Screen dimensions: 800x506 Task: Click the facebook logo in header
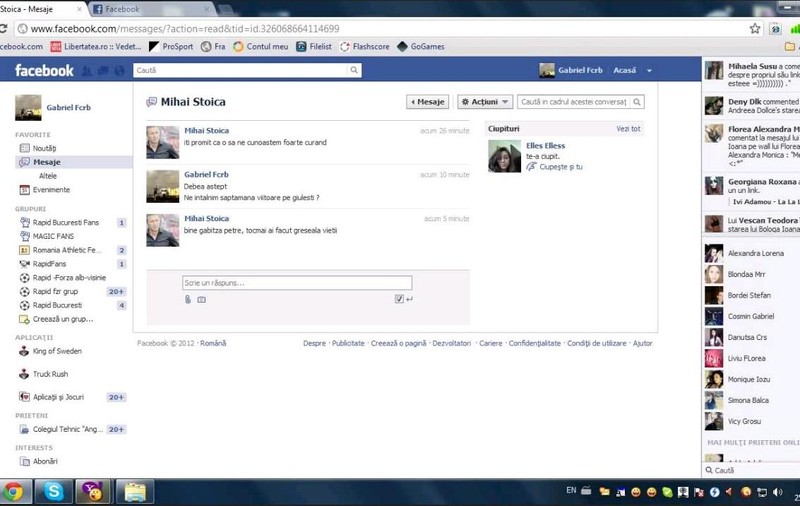coord(44,70)
